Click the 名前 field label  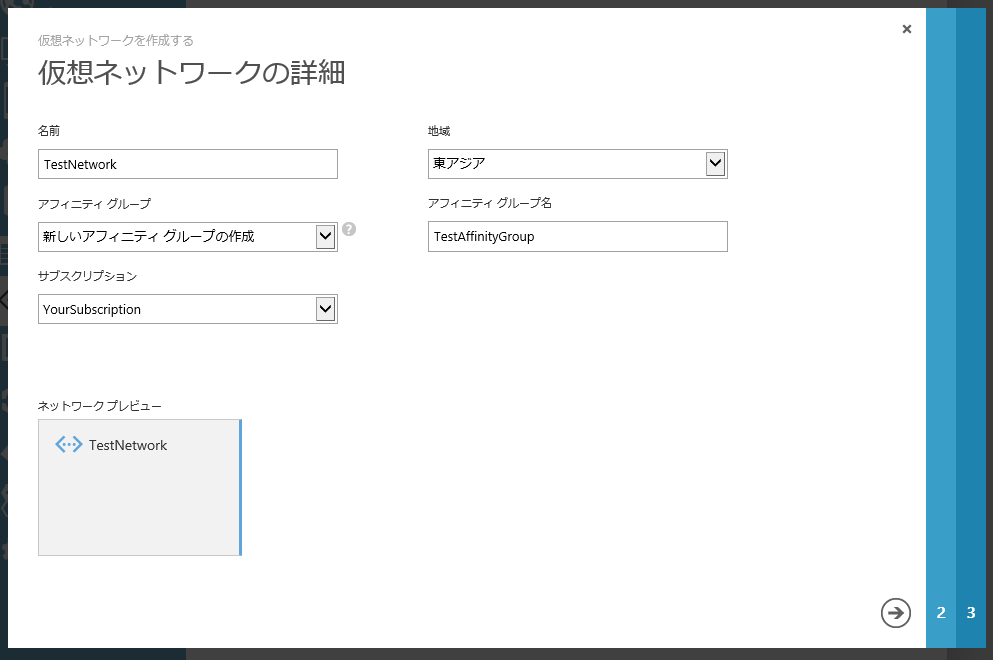(50, 131)
